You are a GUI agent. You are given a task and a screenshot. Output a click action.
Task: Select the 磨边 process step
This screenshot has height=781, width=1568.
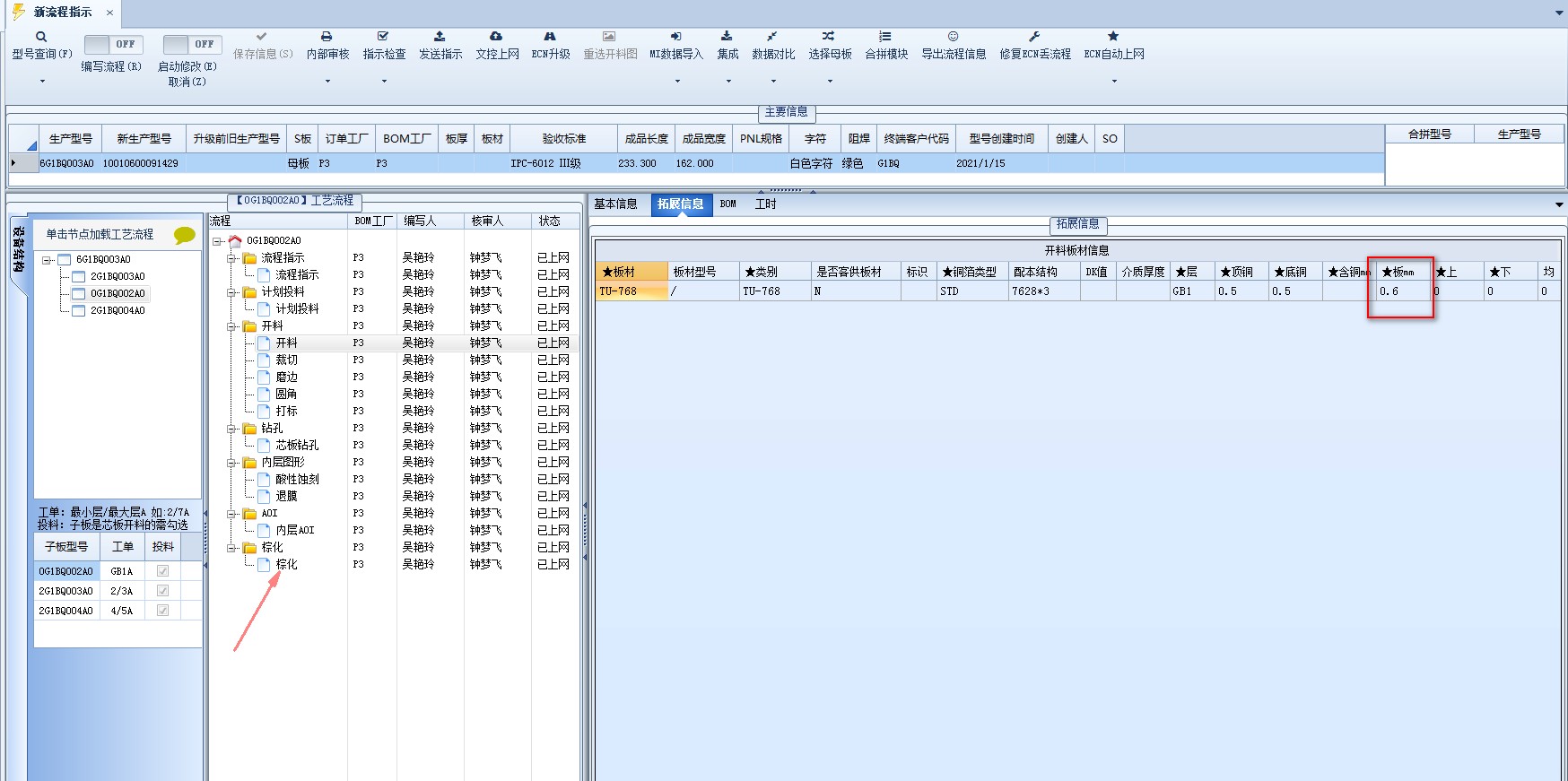tap(286, 377)
